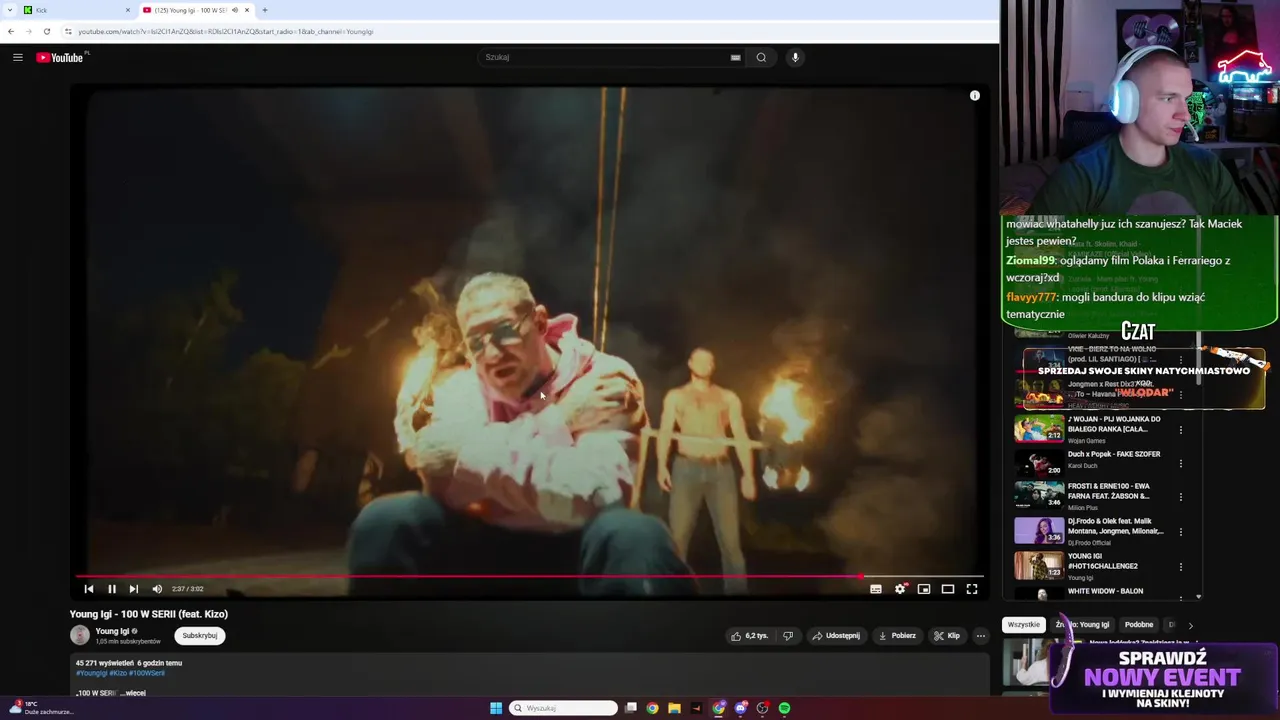Dislike the video with thumbs down

[x=788, y=635]
